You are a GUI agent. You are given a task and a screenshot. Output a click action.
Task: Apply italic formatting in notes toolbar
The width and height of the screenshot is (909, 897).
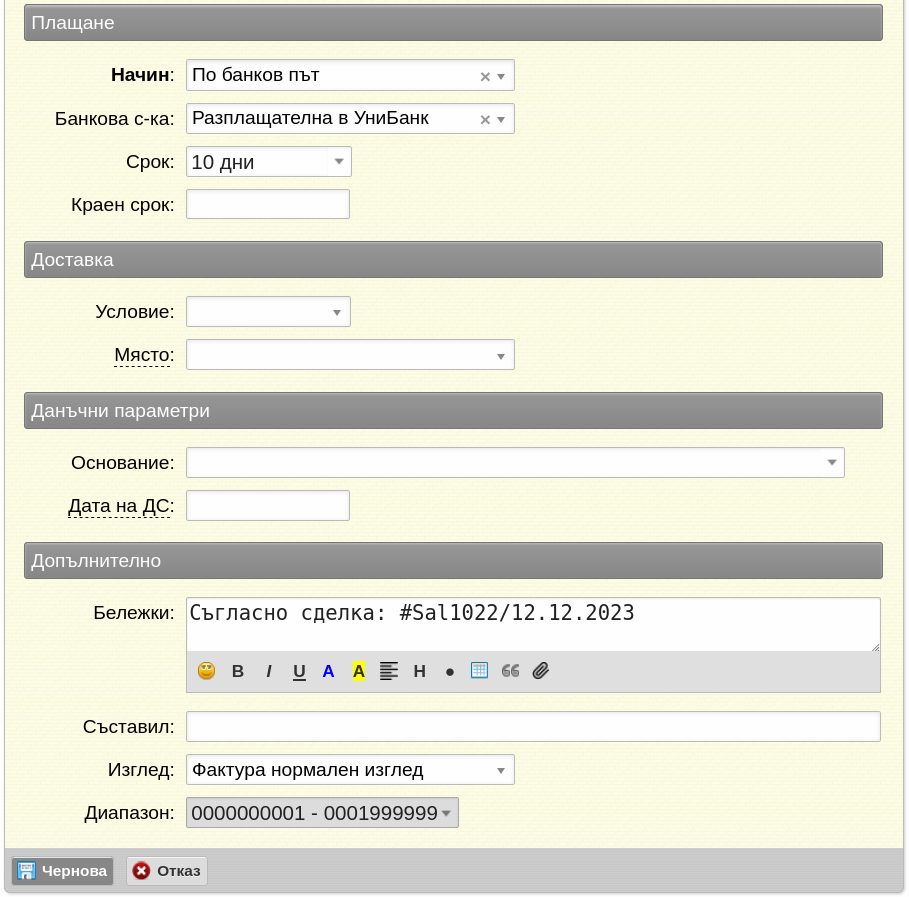point(269,671)
